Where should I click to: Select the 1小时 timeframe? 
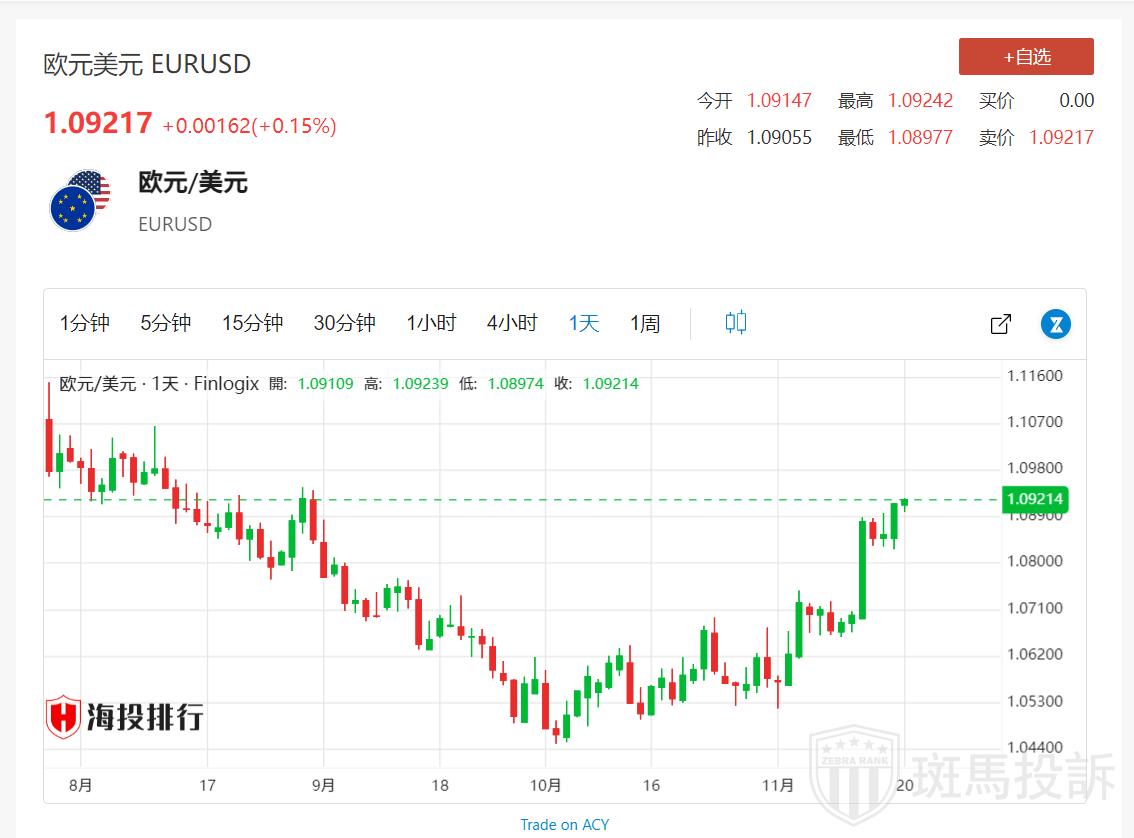point(431,323)
